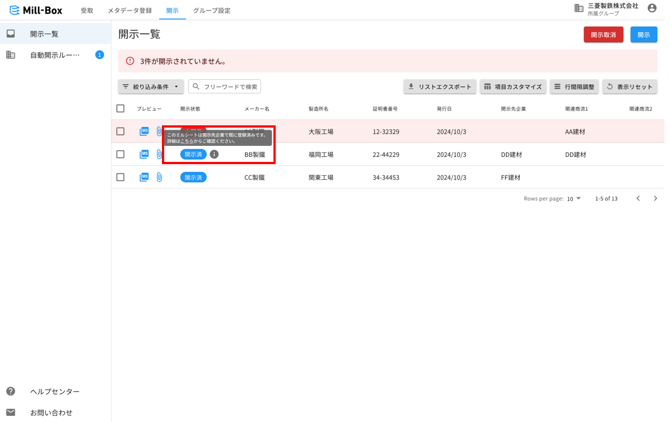Image resolution: width=670 pixels, height=422 pixels.
Task: Select the 関東工場 row checkbox
Action: click(121, 177)
